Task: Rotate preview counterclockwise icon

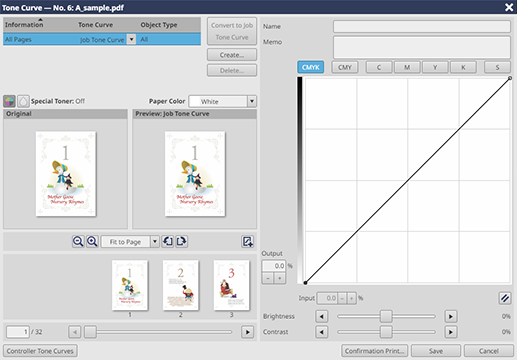Action: (x=168, y=241)
